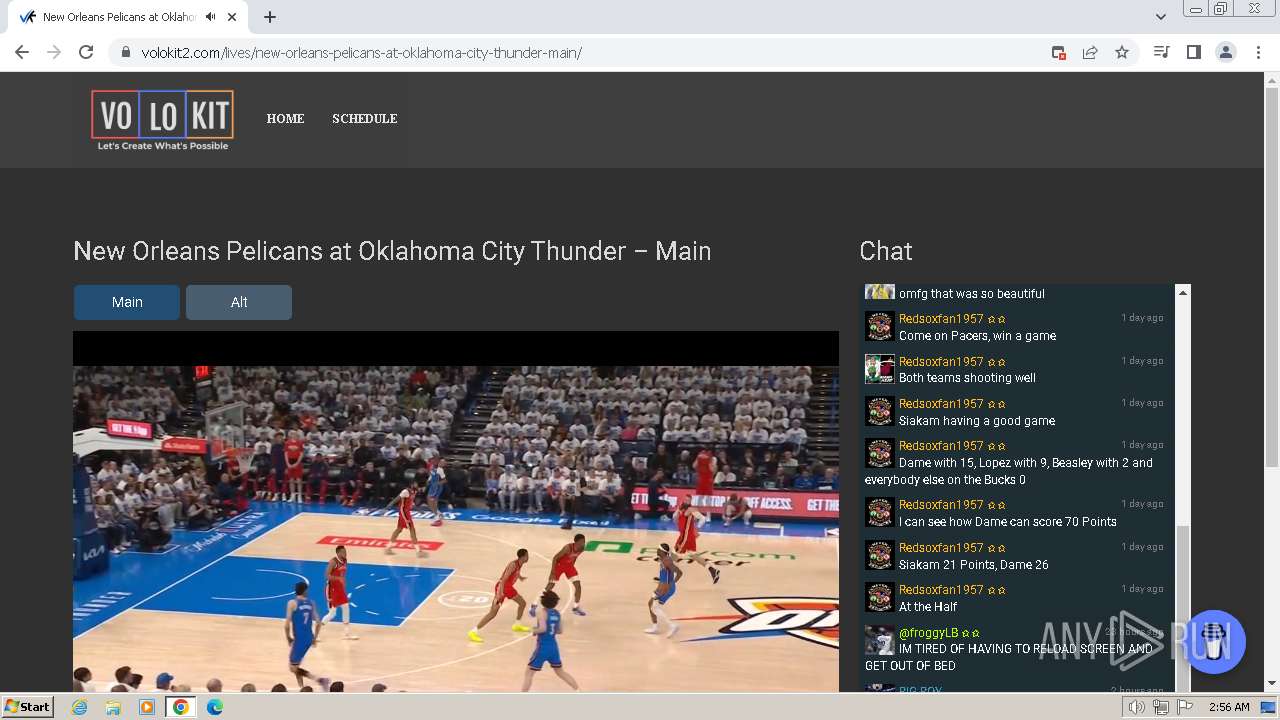Open the system tray volume icon
Screen dimensions: 1280x720
click(1137, 707)
